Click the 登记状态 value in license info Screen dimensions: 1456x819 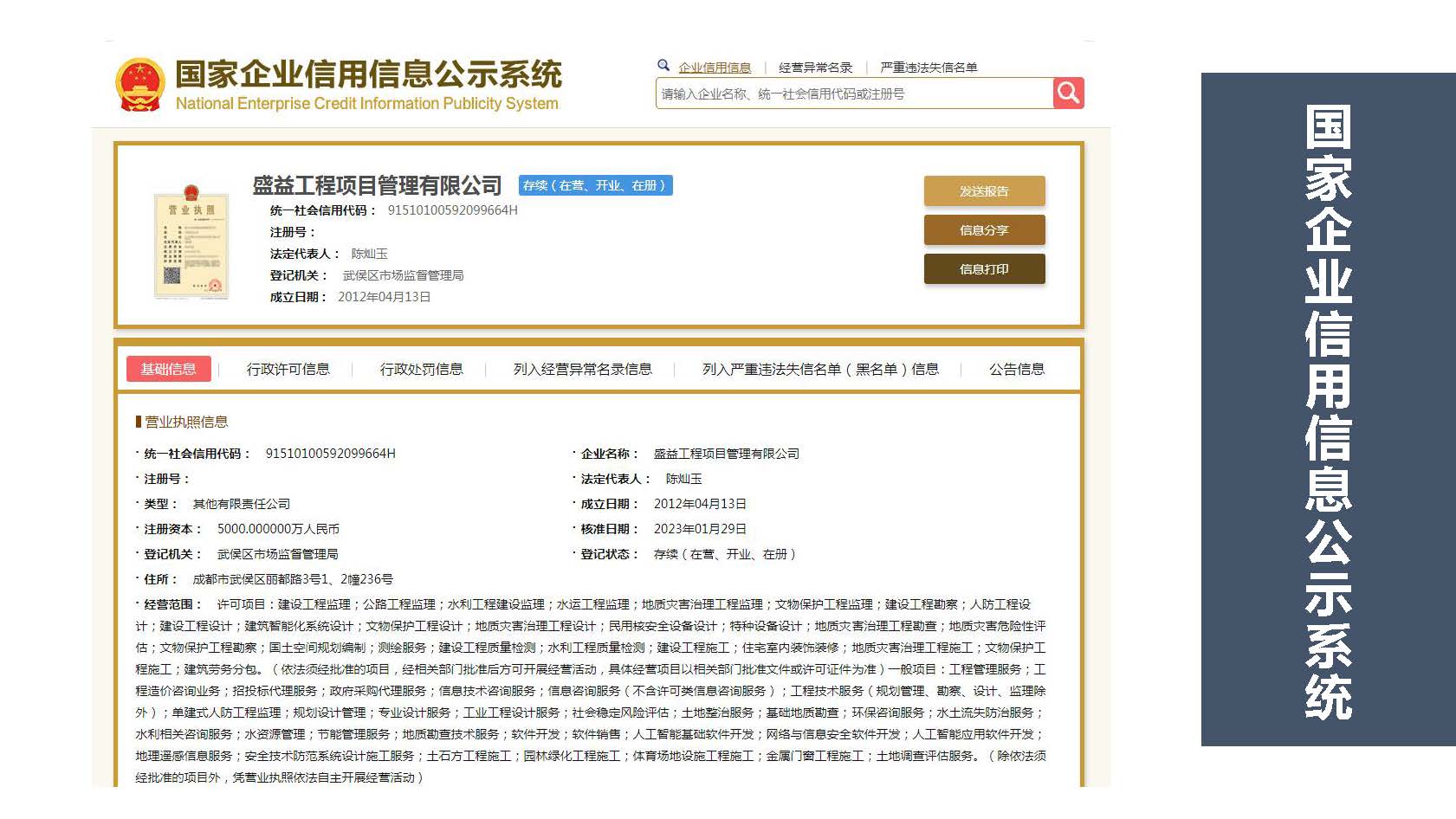click(725, 554)
